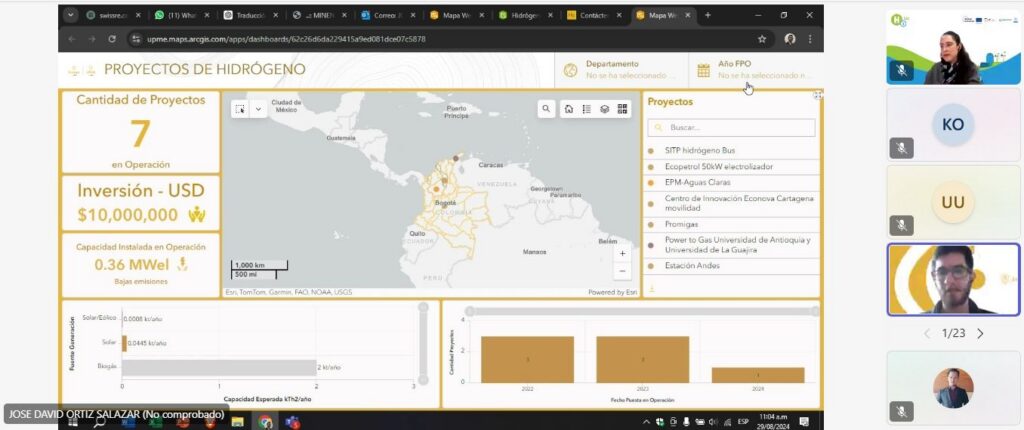The height and width of the screenshot is (430, 1024).
Task: Switch to the WhatsApp browser tab
Action: pyautogui.click(x=182, y=15)
